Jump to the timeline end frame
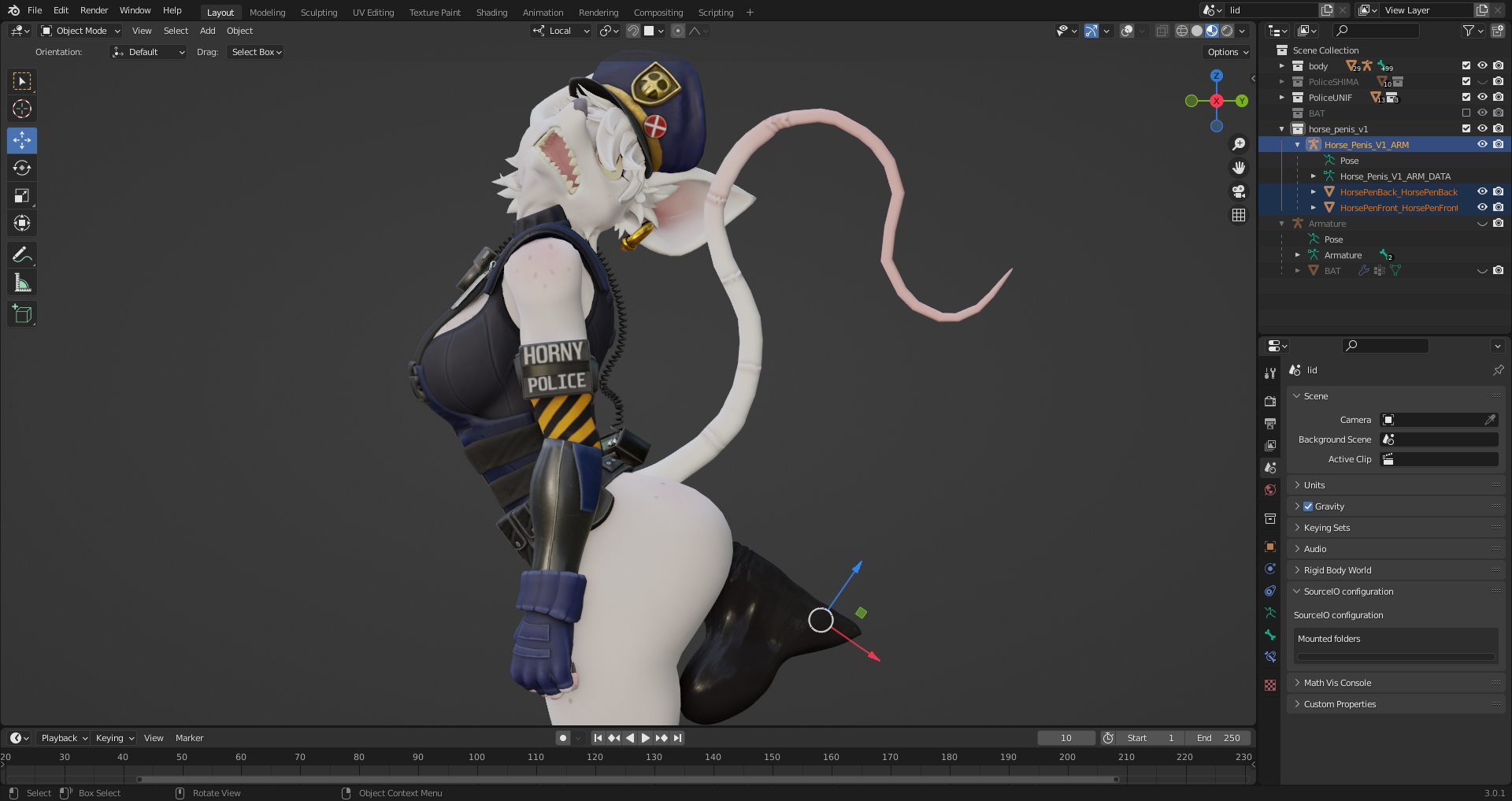This screenshot has height=801, width=1512. click(678, 738)
